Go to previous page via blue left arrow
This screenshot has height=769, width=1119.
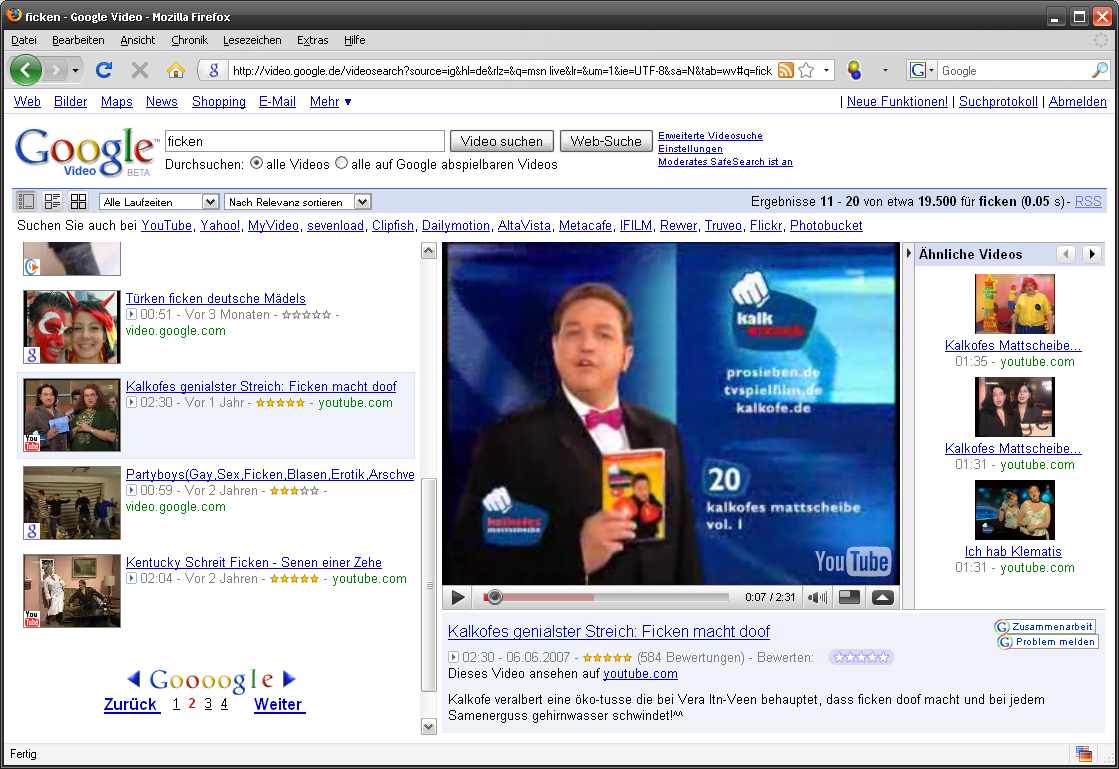point(133,678)
